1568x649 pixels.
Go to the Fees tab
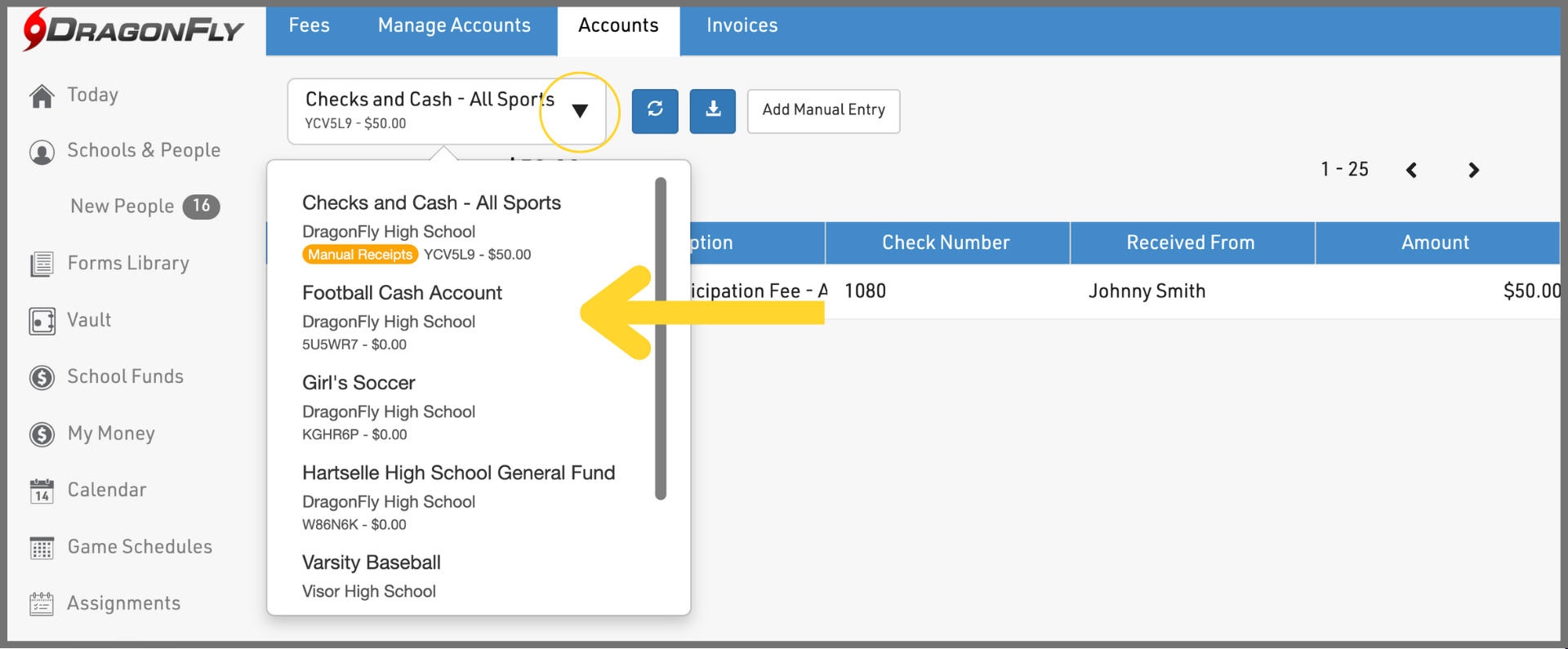(309, 26)
